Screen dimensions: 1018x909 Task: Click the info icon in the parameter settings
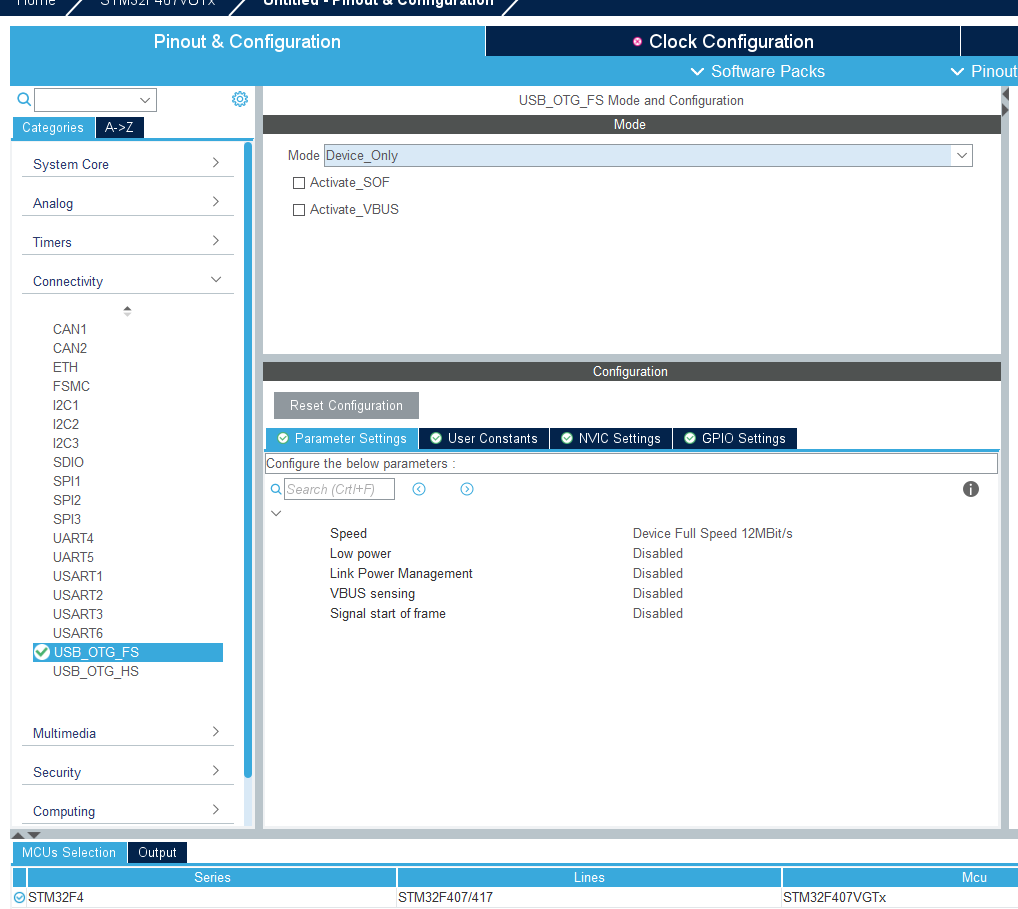click(x=970, y=489)
